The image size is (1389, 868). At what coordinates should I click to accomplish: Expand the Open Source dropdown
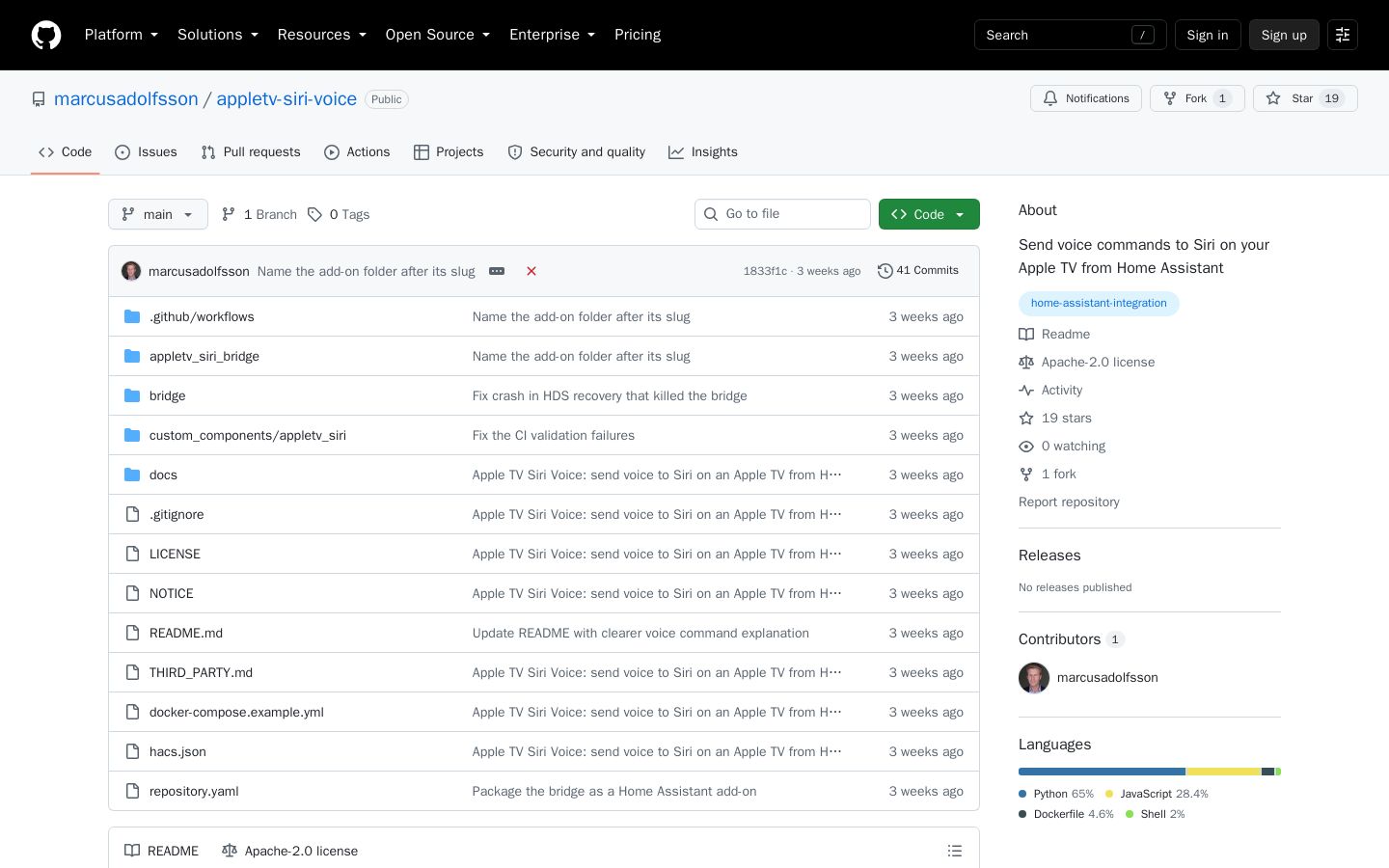[438, 35]
